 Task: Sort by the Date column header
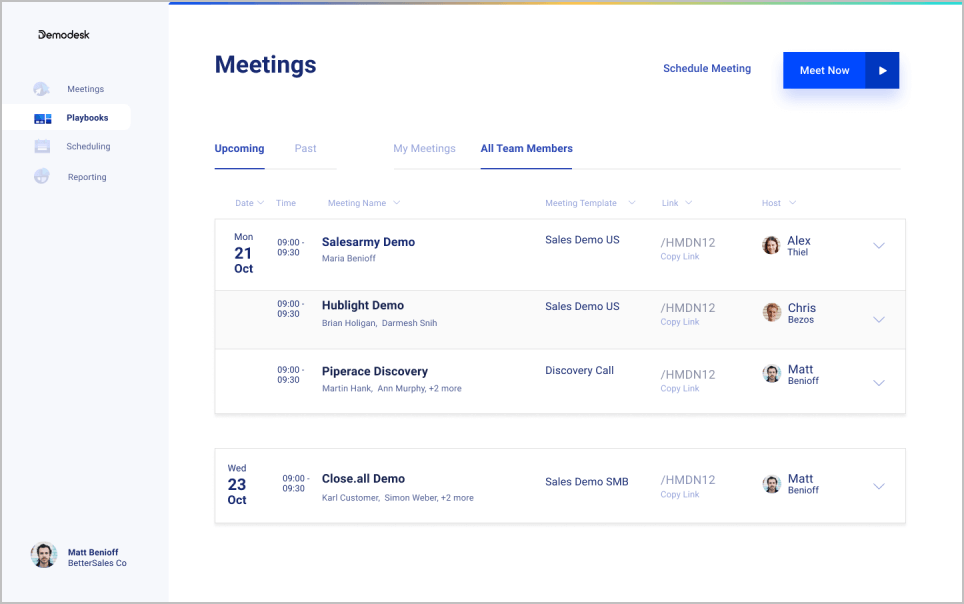[249, 203]
